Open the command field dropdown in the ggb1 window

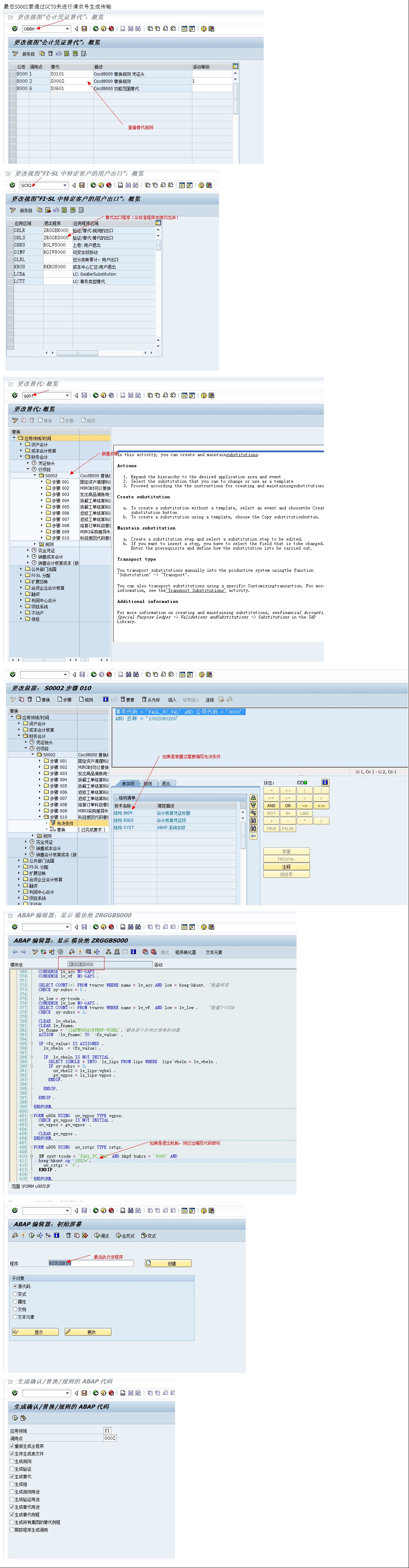(x=67, y=396)
